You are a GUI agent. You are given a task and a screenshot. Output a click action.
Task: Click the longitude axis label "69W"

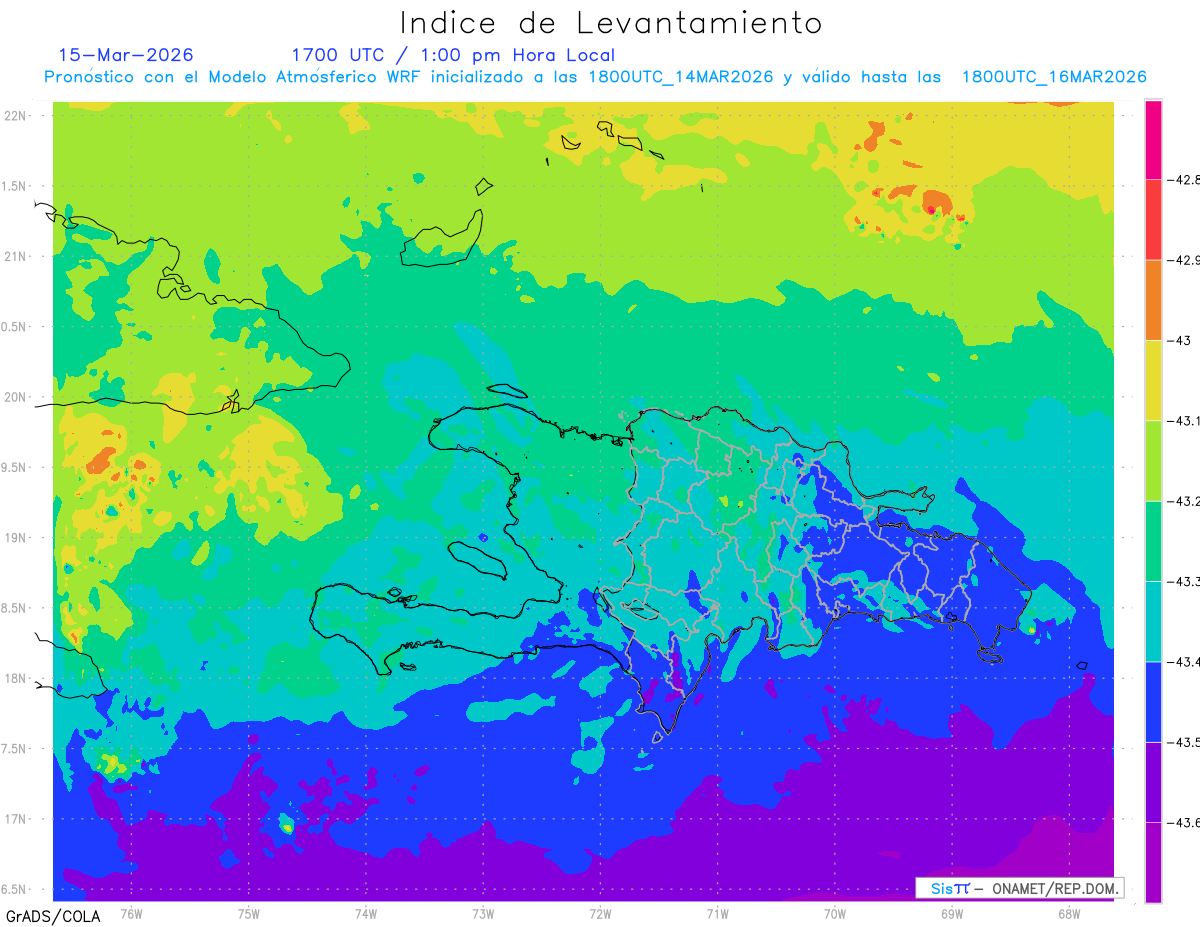(x=952, y=913)
